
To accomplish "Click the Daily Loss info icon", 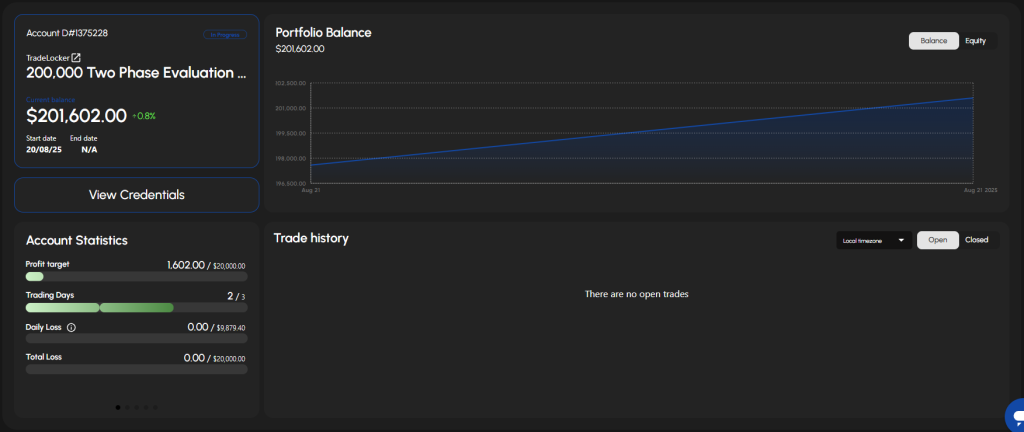I will [71, 327].
